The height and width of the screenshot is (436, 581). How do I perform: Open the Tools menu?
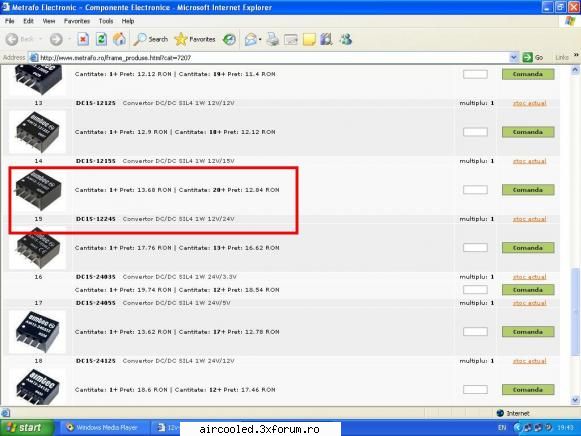tap(106, 21)
